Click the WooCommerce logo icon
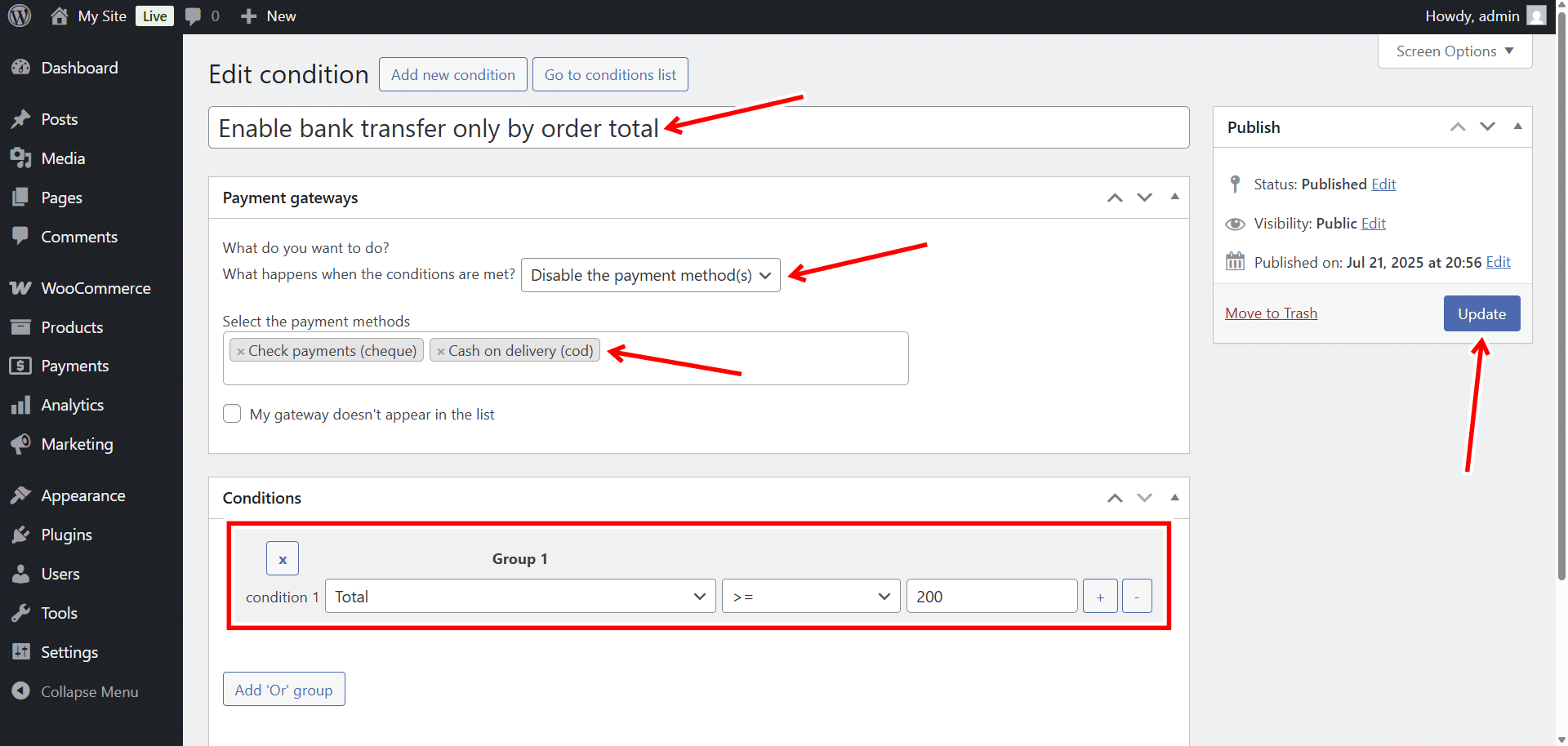The height and width of the screenshot is (746, 1568). click(x=21, y=288)
